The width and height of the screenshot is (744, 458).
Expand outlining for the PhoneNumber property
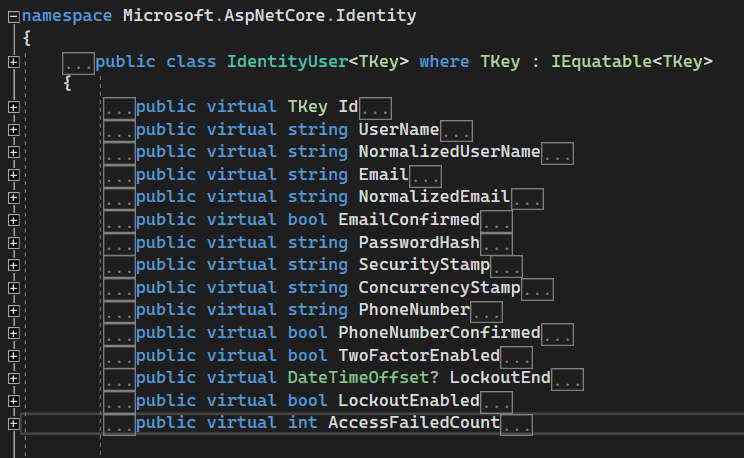(14, 311)
